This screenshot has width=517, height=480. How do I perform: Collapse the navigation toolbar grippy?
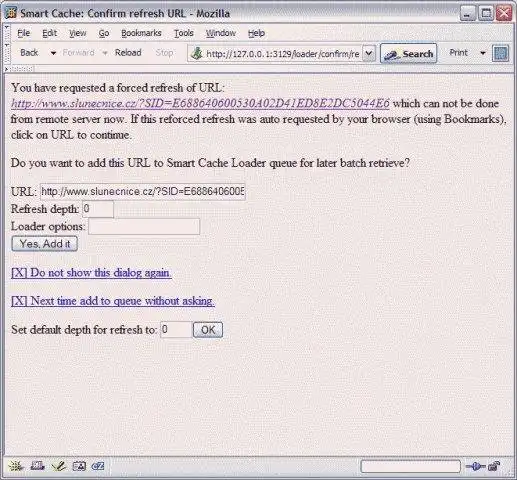pyautogui.click(x=7, y=53)
